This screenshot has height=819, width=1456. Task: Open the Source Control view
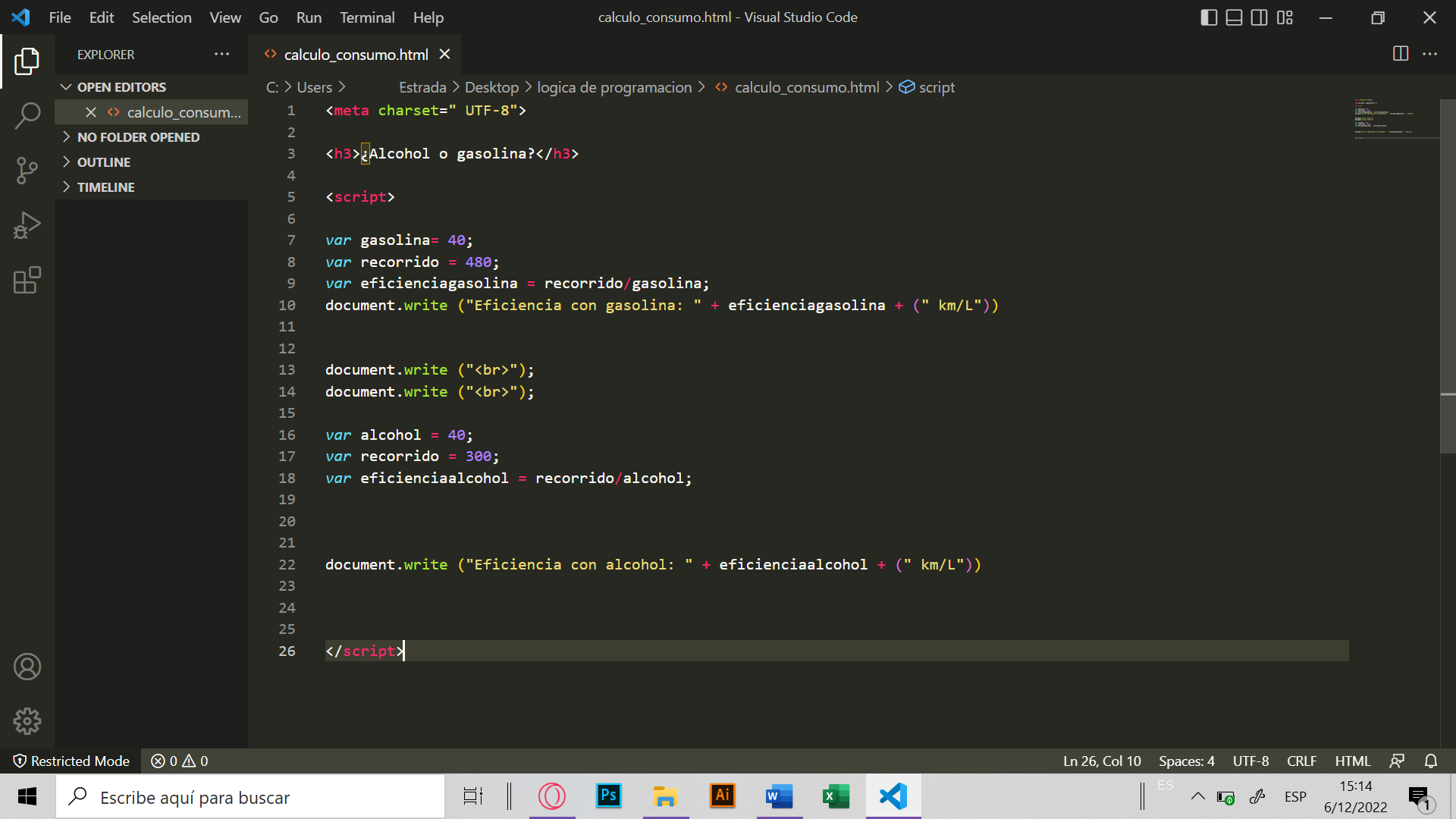click(x=27, y=171)
